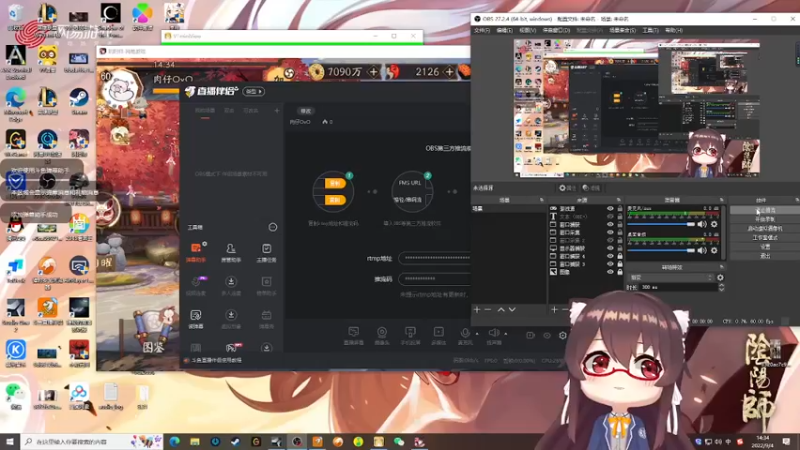Open OBS 工具 (Tools) menu
Screen dimensions: 800x450
click(650, 30)
